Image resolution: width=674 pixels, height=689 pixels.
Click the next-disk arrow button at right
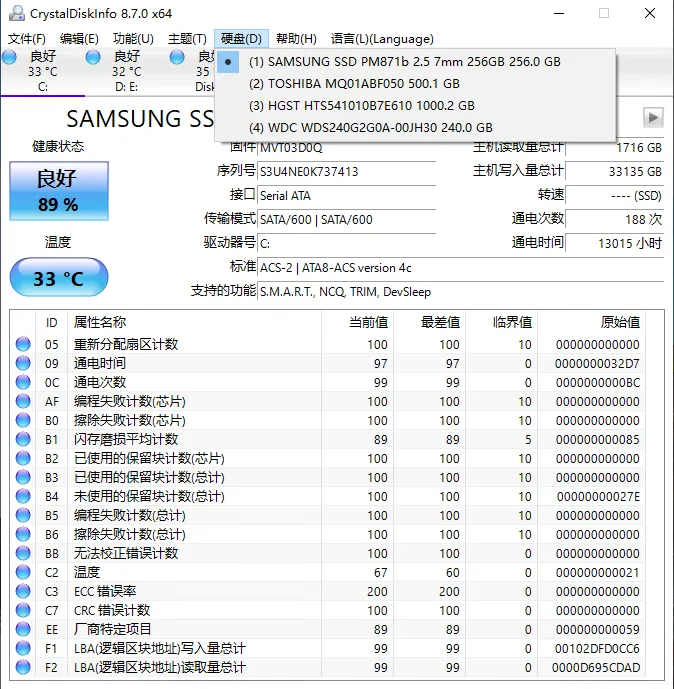click(653, 117)
